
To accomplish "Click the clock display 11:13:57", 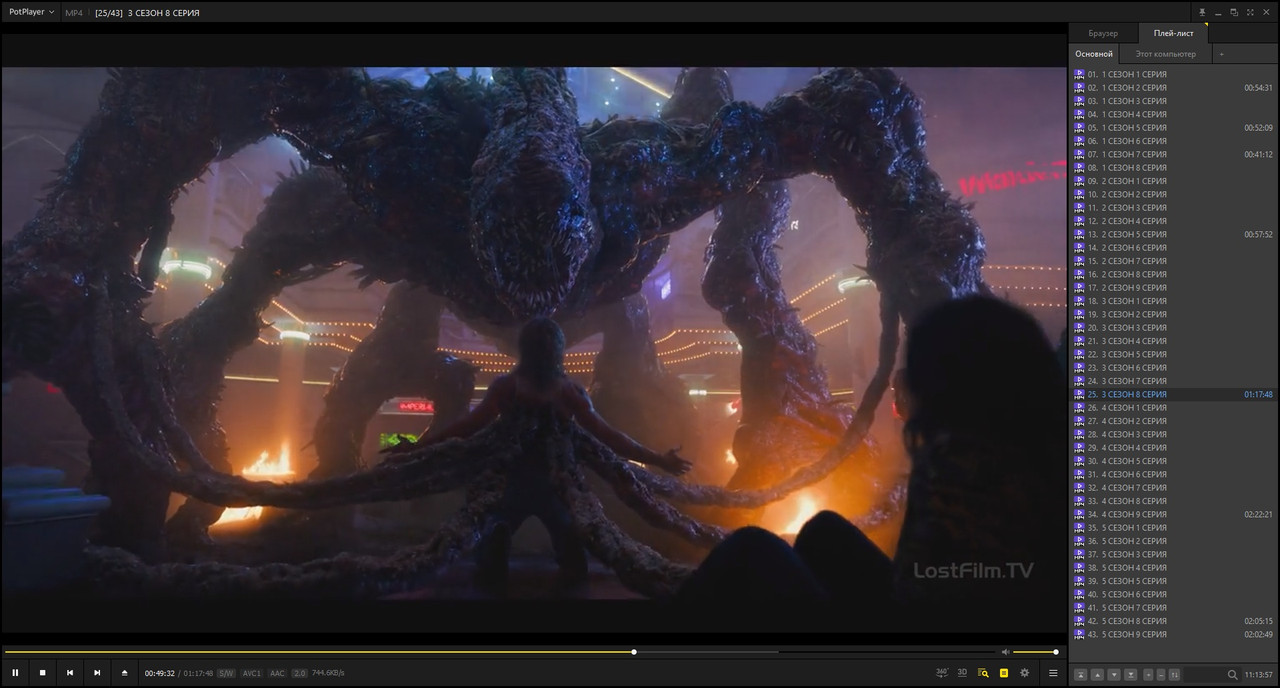I will (1259, 675).
